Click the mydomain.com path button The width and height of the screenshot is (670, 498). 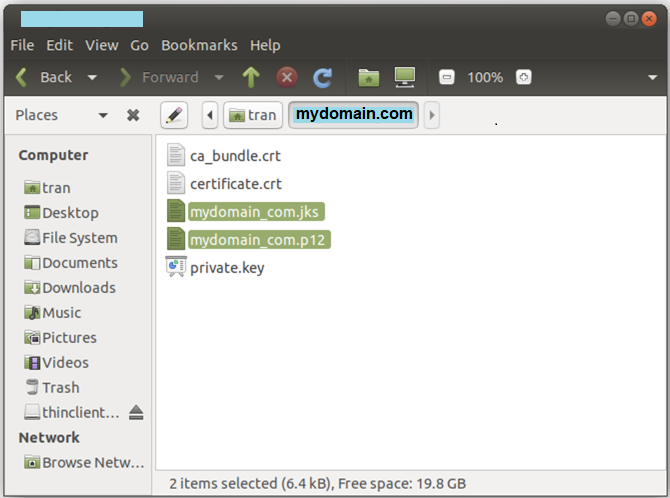point(353,115)
